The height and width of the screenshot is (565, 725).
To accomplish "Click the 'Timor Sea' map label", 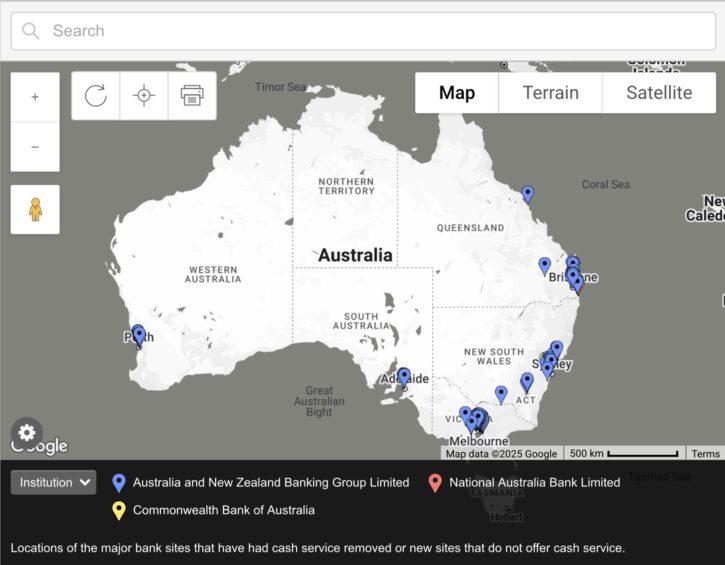I will tap(280, 87).
